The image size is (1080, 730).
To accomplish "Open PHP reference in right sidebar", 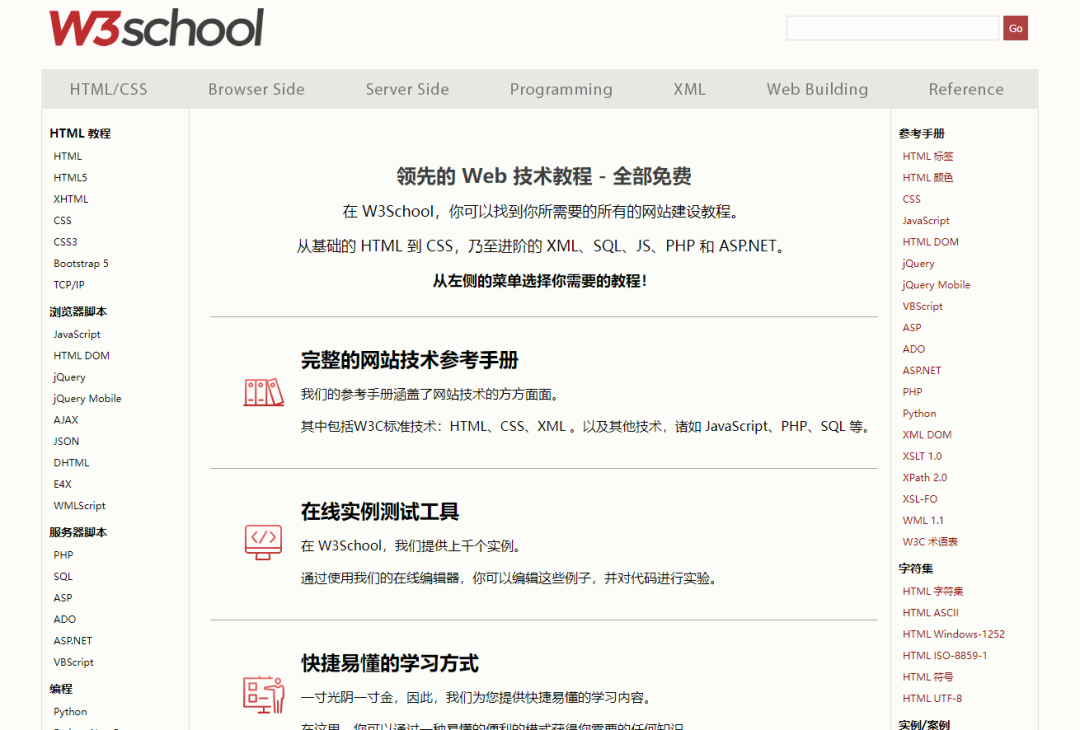I will pos(912,392).
